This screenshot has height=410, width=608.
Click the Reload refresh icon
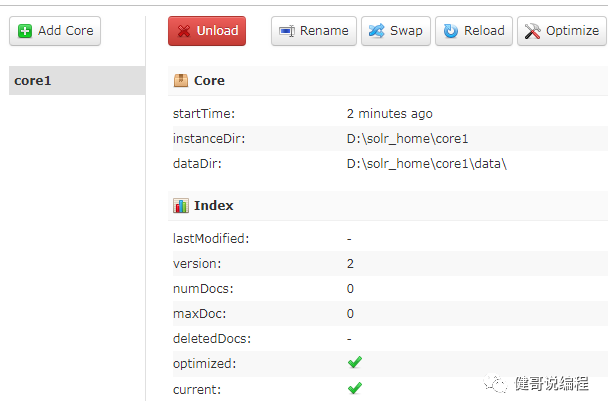coord(451,31)
